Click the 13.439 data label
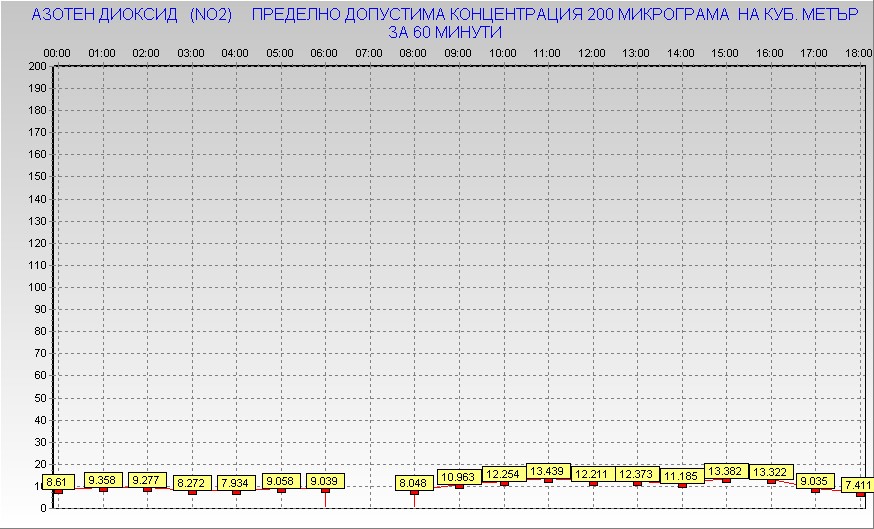This screenshot has height=529, width=874. click(x=548, y=471)
